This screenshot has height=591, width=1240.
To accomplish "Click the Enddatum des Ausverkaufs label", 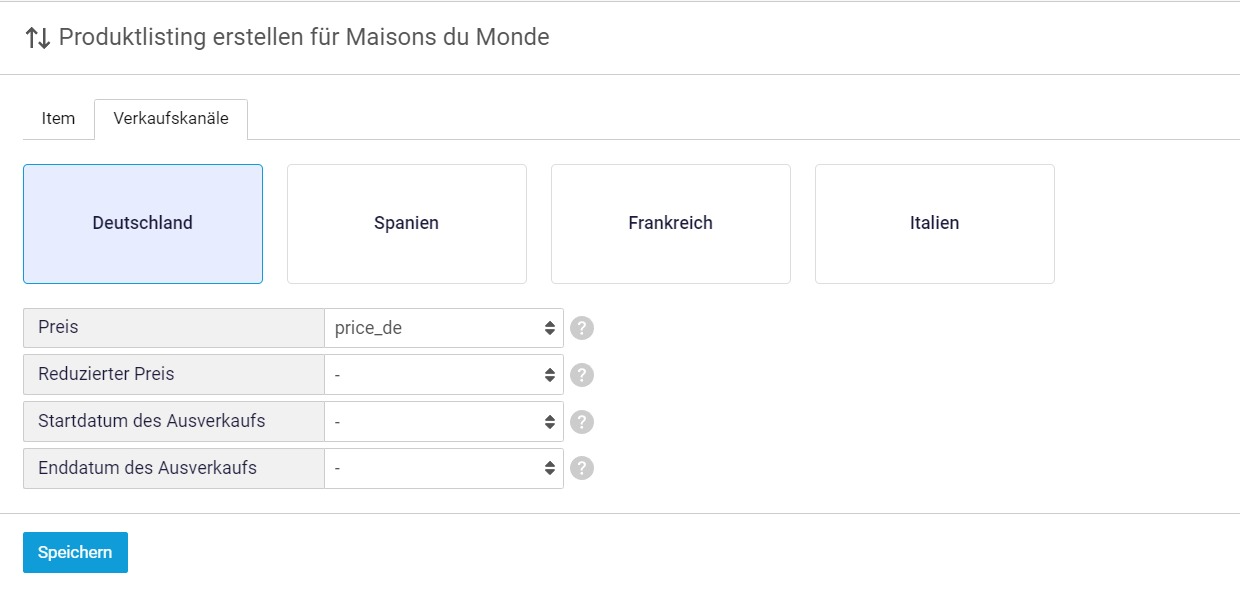I will tap(174, 468).
